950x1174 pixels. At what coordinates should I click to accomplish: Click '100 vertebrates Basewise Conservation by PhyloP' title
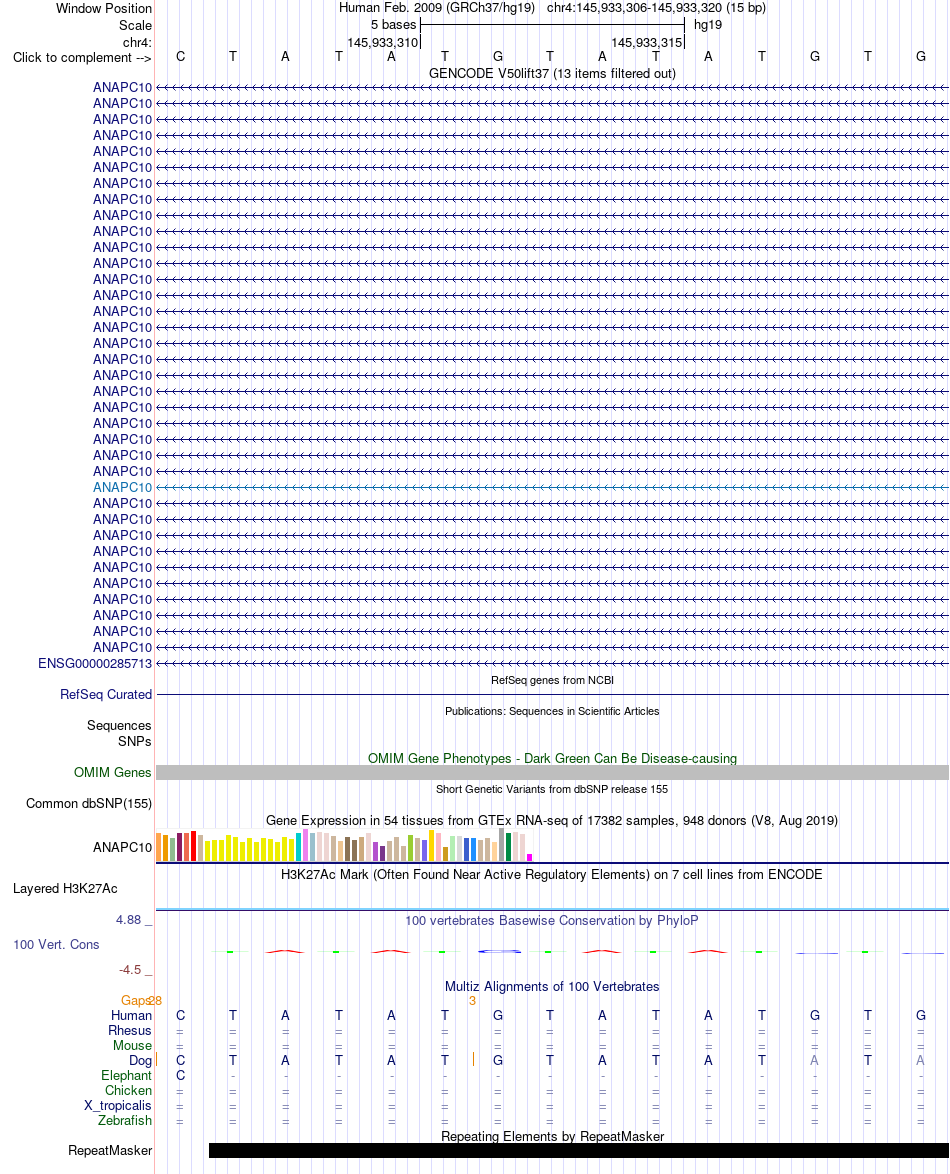pyautogui.click(x=552, y=920)
